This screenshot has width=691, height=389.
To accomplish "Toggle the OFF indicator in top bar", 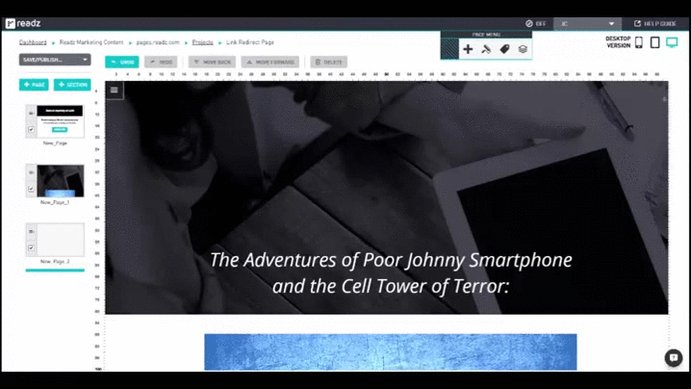I will [x=535, y=23].
